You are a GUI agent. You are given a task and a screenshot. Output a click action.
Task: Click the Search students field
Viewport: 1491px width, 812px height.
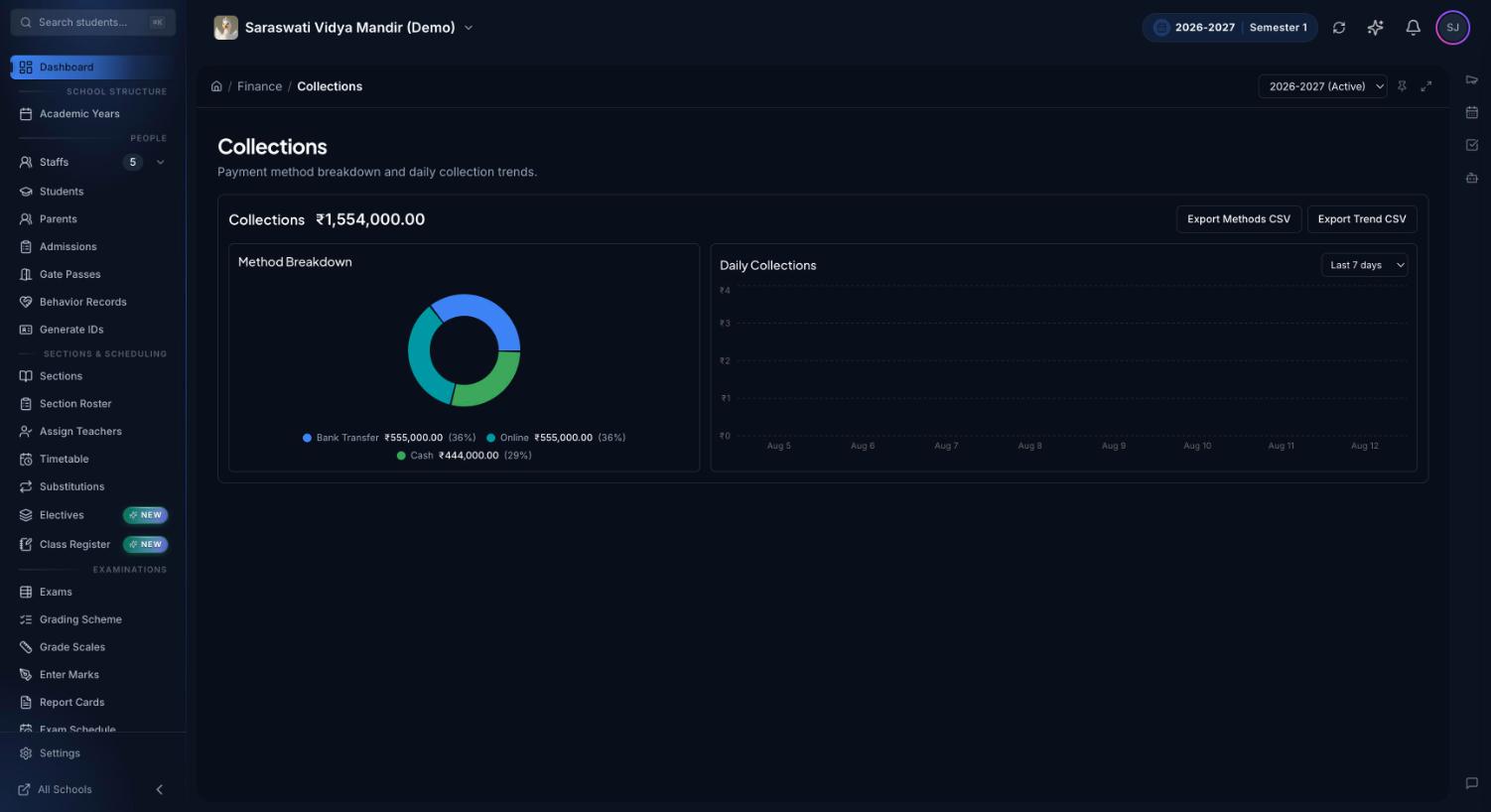[x=93, y=22]
